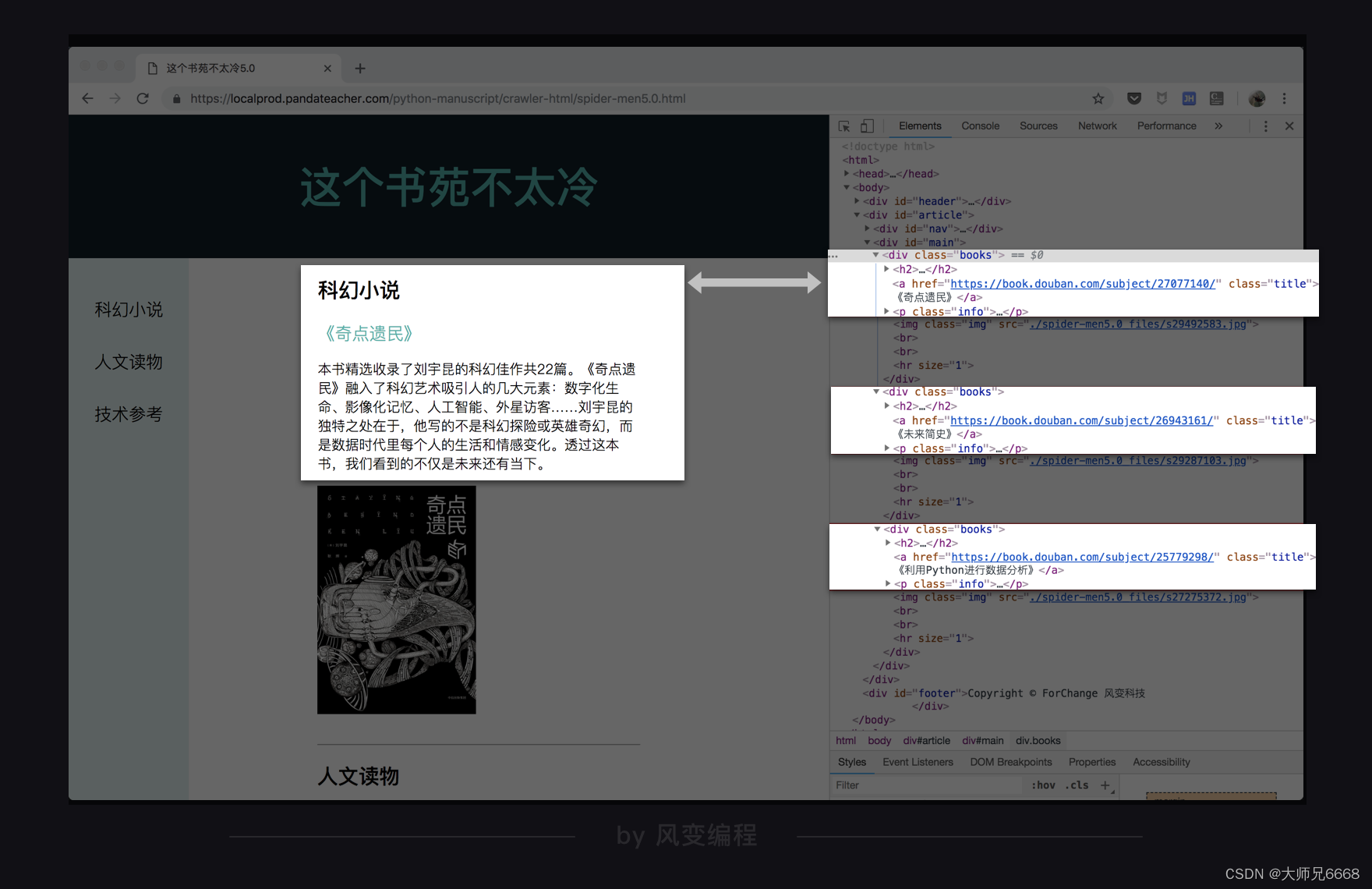The width and height of the screenshot is (1372, 889).
Task: Open the Sources tab
Action: (x=1038, y=126)
